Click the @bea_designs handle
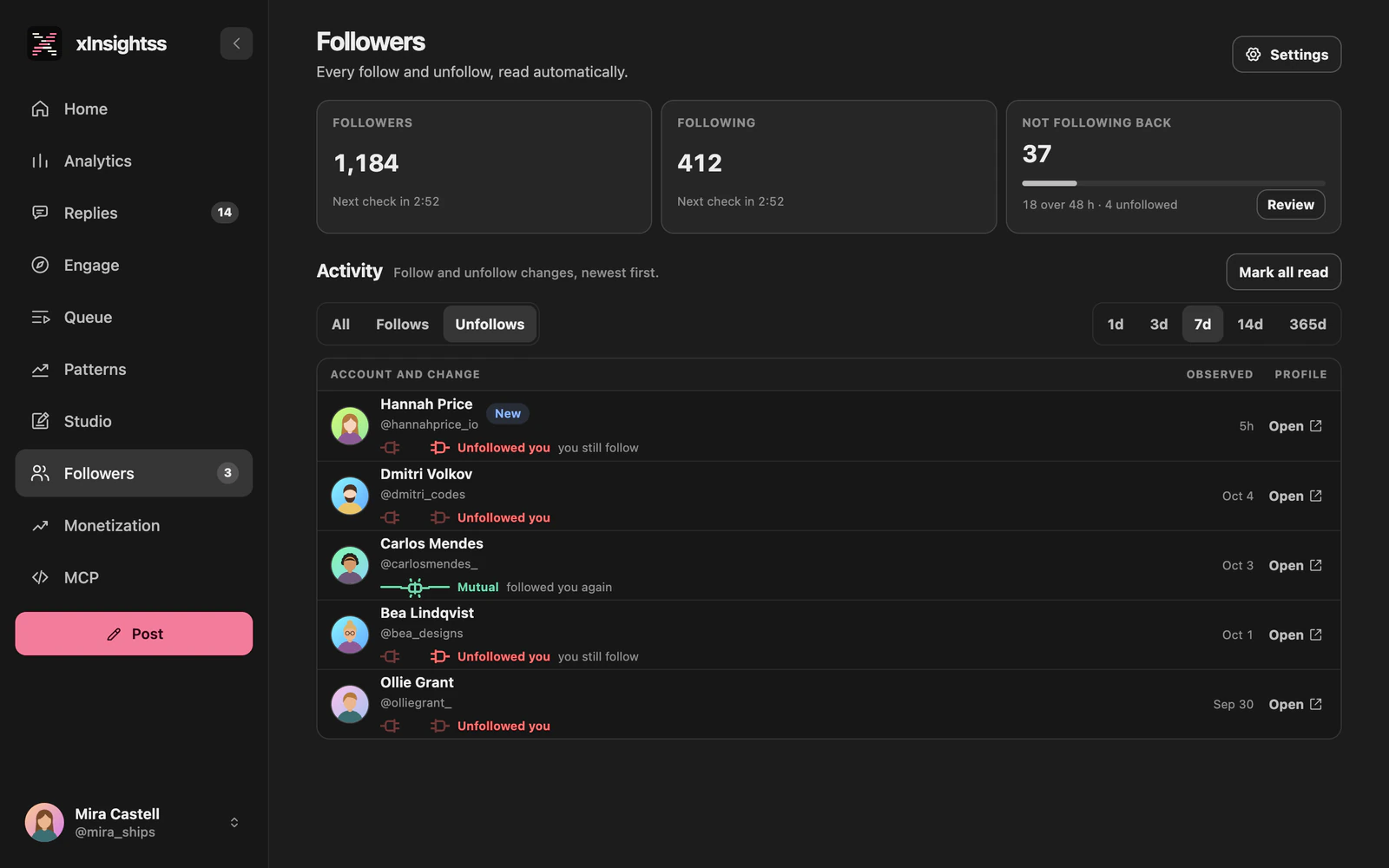Viewport: 1389px width, 868px height. click(x=422, y=633)
